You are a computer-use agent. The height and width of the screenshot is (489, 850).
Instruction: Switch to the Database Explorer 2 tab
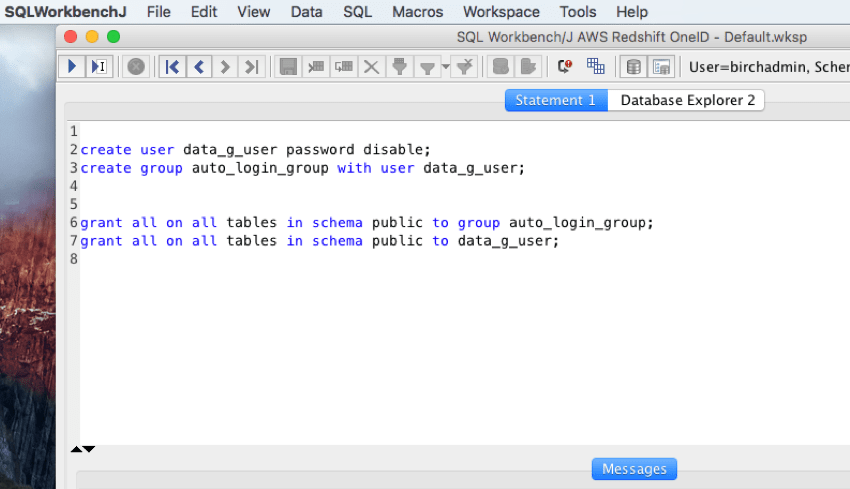click(x=686, y=100)
